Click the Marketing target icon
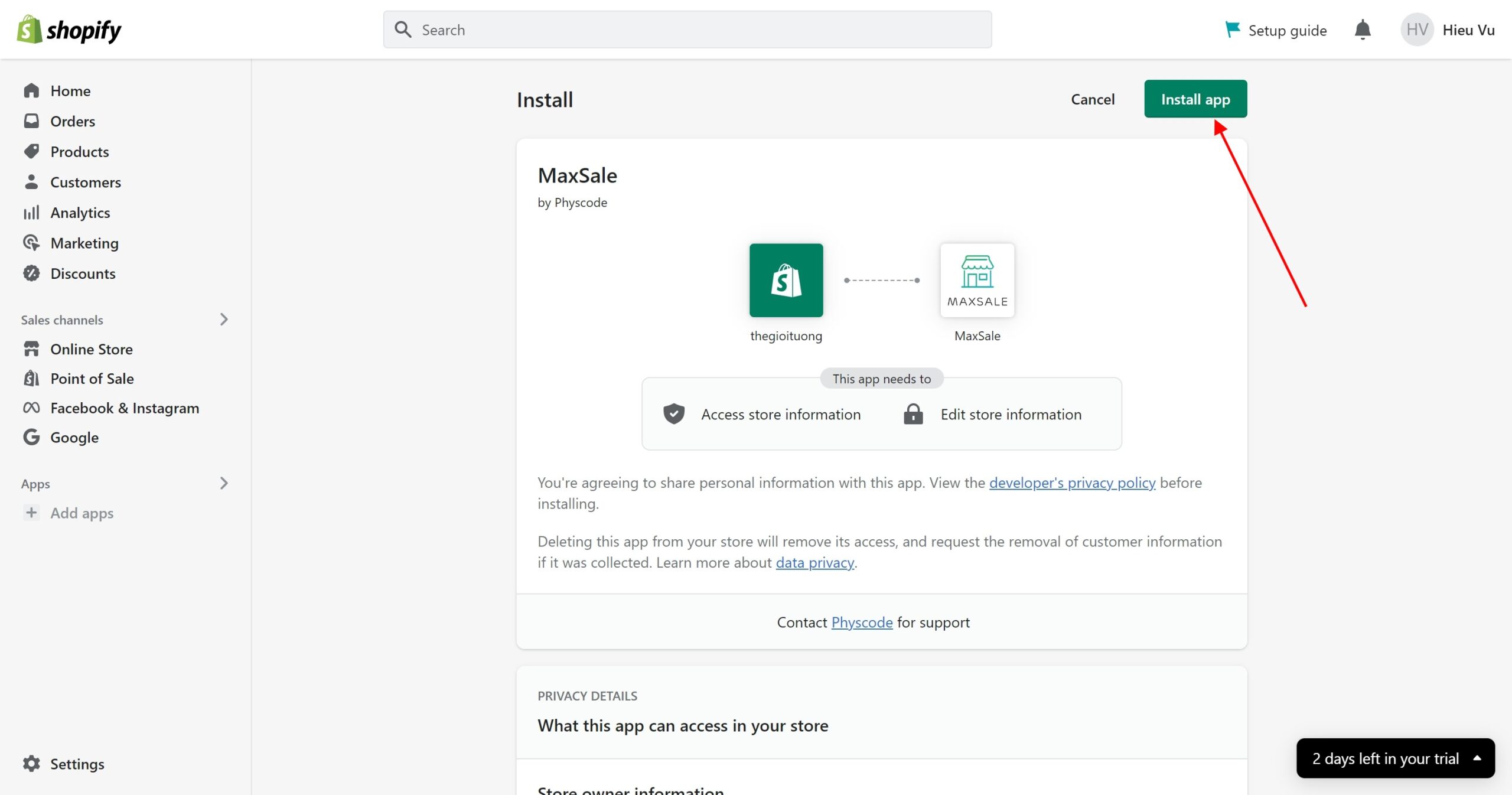Screen dimensions: 1512x795 (x=31, y=243)
